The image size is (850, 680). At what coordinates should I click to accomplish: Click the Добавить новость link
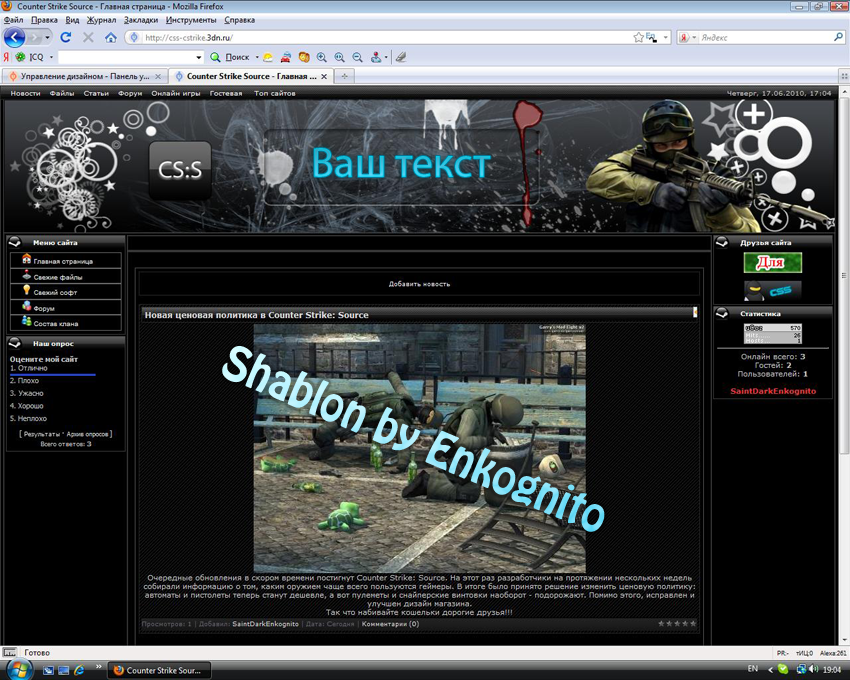[x=419, y=284]
